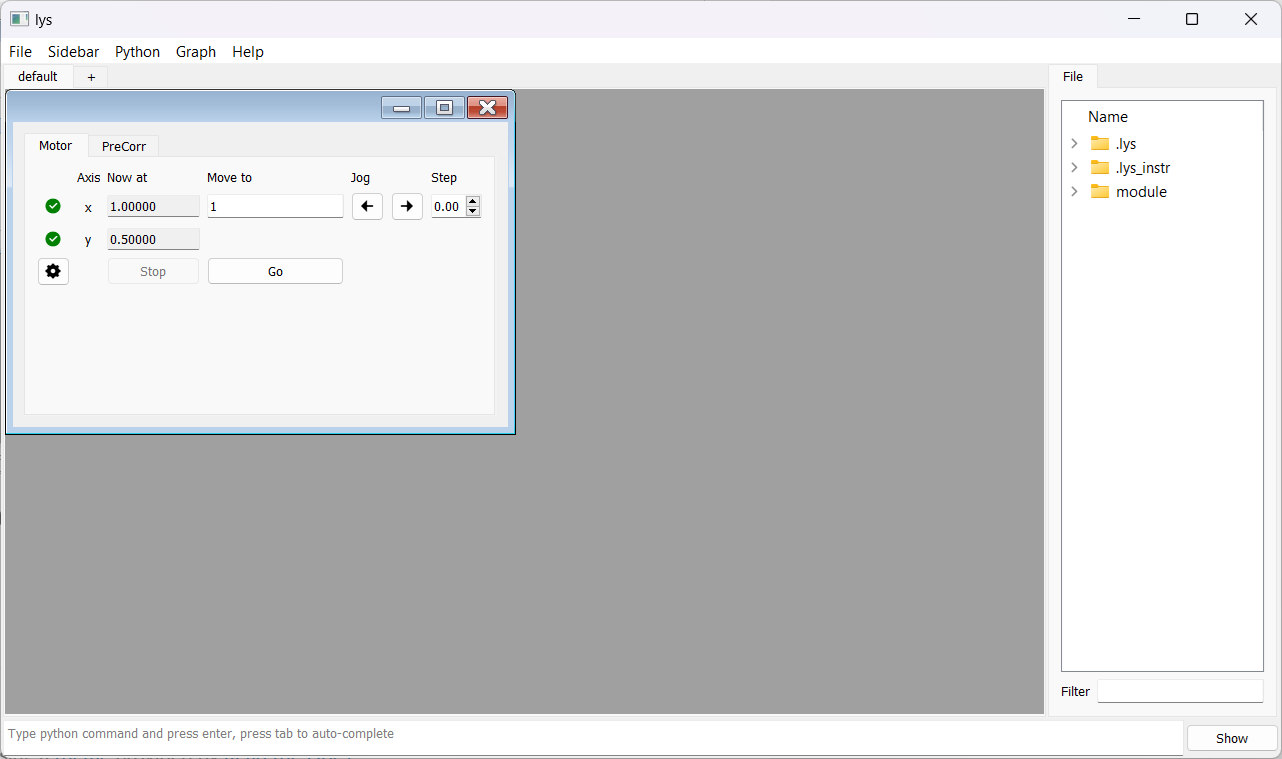Increase Step value with up arrow
Screen dimensions: 1282x759
(473, 201)
